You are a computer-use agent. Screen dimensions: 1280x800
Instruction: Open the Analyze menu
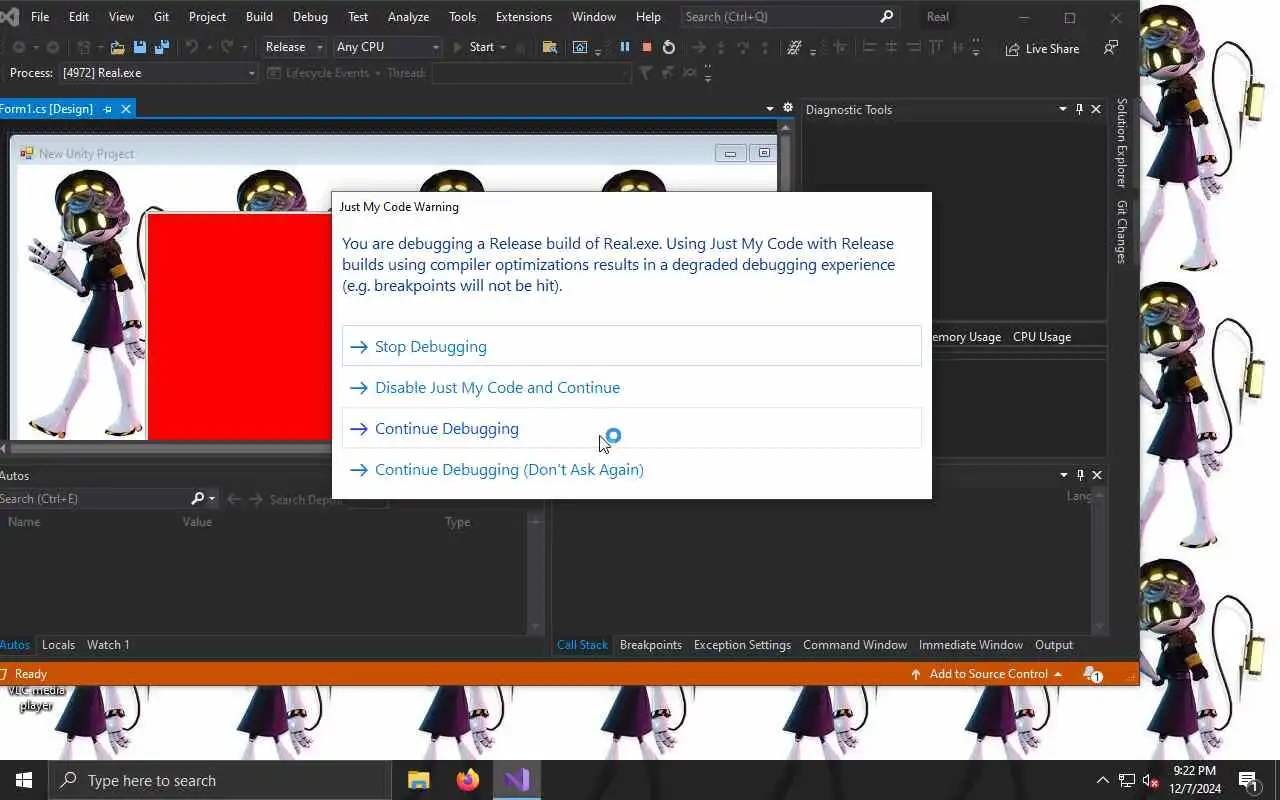click(x=408, y=17)
